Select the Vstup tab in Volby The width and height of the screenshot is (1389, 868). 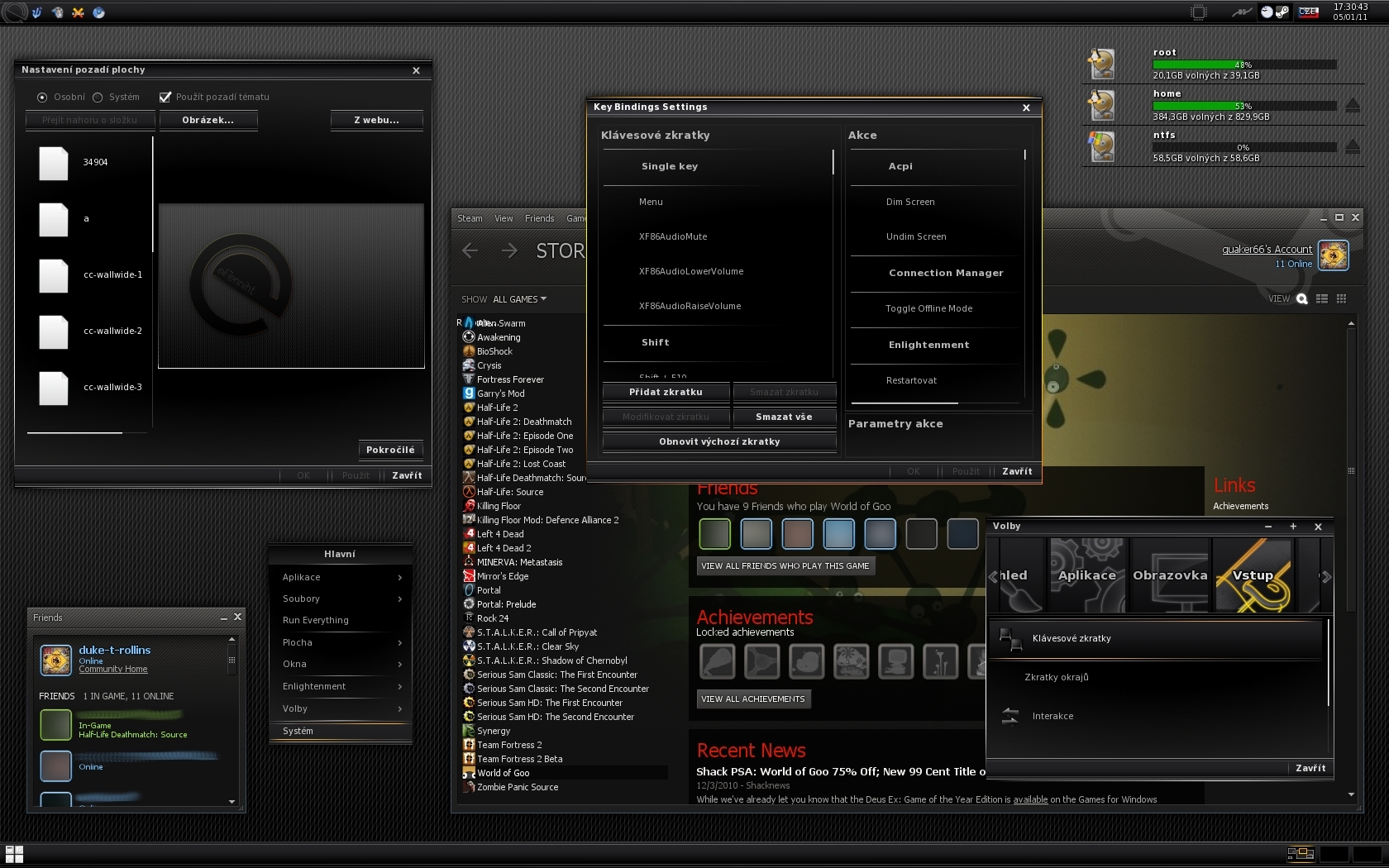click(1253, 575)
